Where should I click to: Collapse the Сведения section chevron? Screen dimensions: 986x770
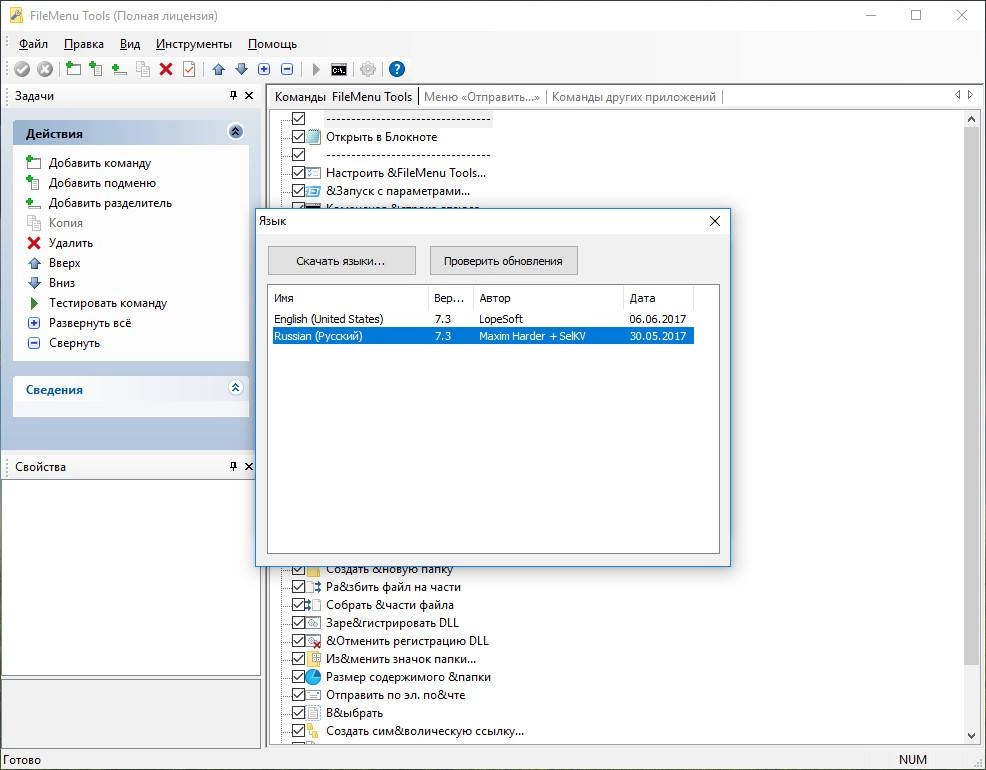coord(236,387)
